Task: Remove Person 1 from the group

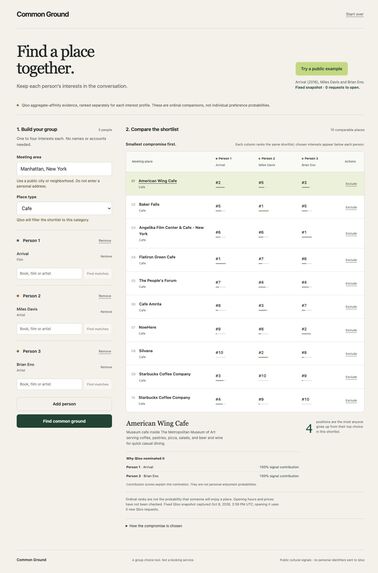Action: (x=105, y=241)
